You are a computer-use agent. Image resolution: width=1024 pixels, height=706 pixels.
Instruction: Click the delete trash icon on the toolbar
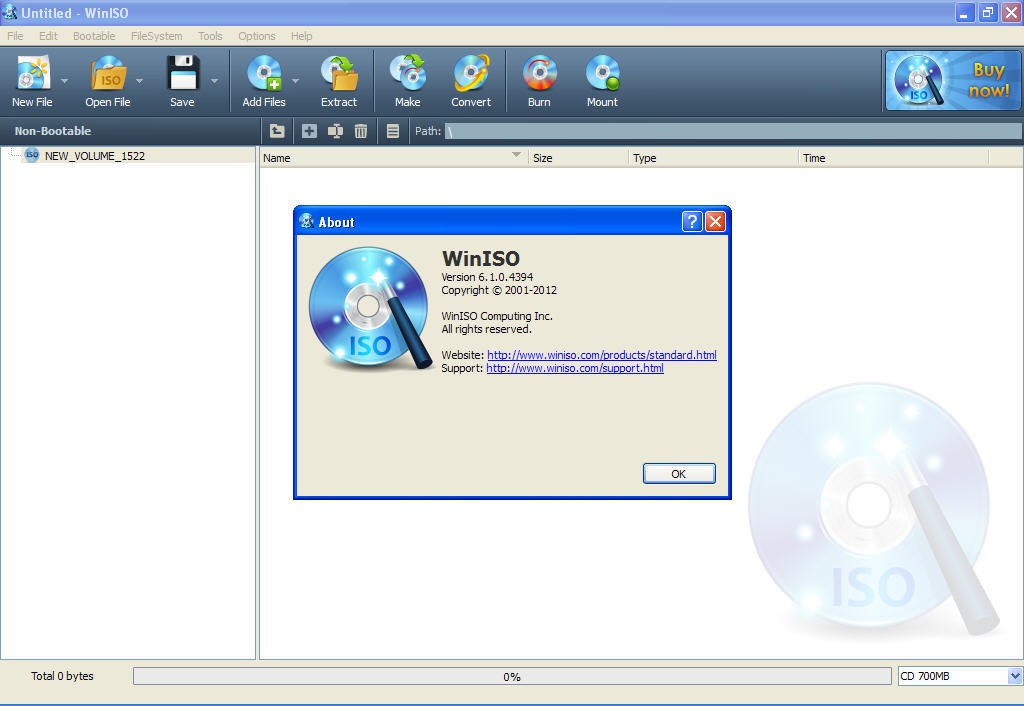[361, 131]
